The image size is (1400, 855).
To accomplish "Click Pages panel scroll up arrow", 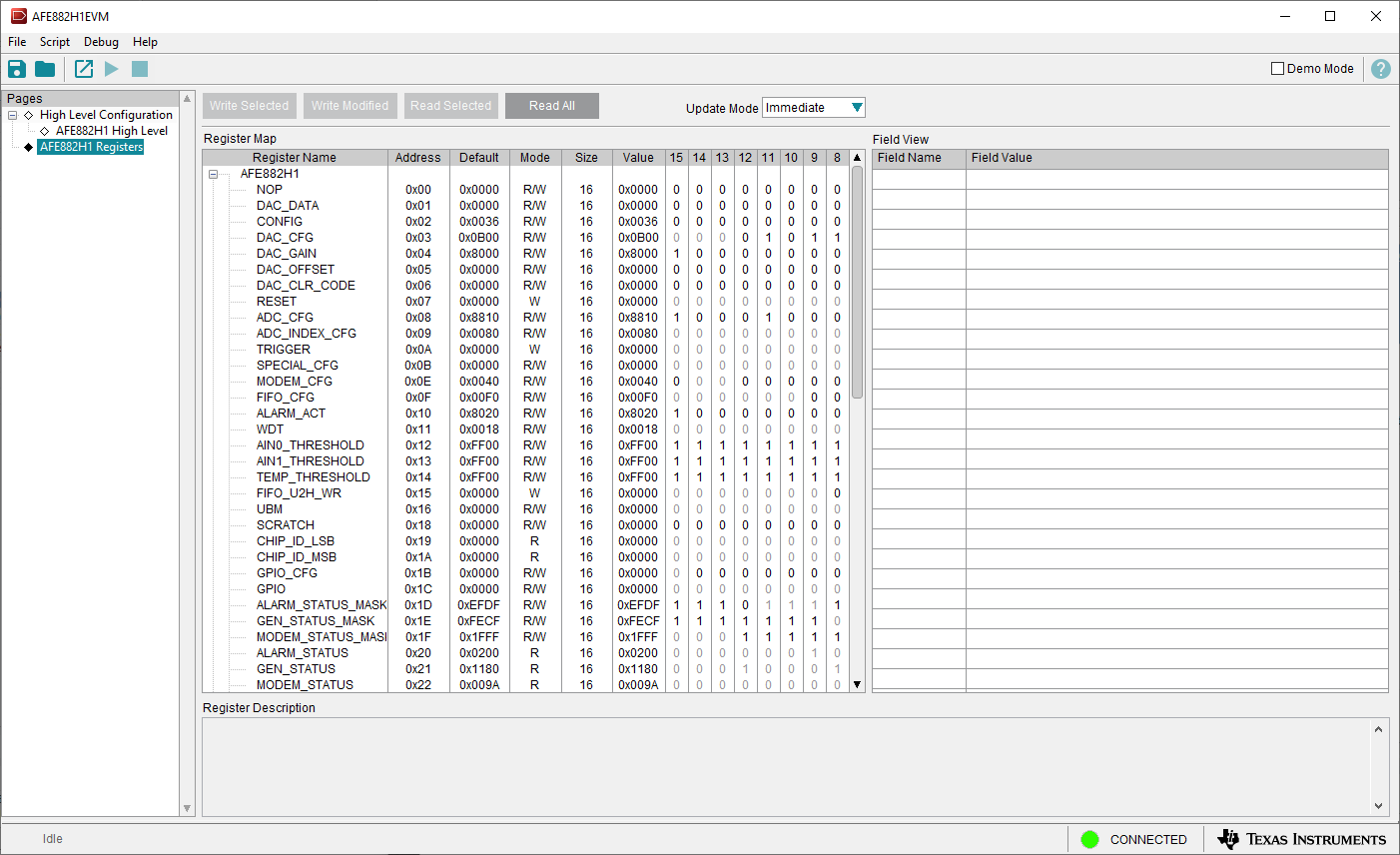I will click(187, 99).
